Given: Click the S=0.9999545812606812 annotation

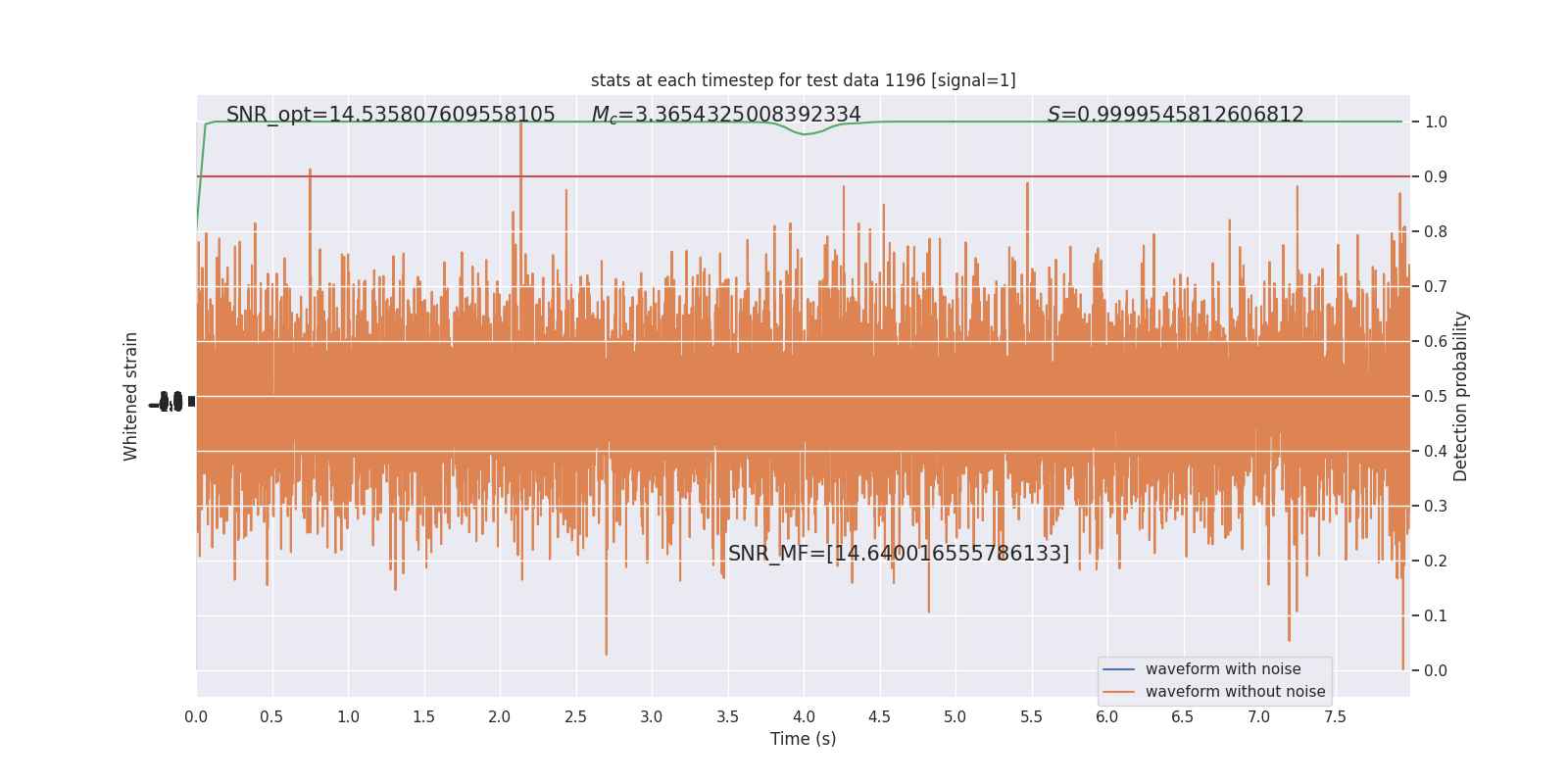Looking at the screenshot, I should point(1175,115).
